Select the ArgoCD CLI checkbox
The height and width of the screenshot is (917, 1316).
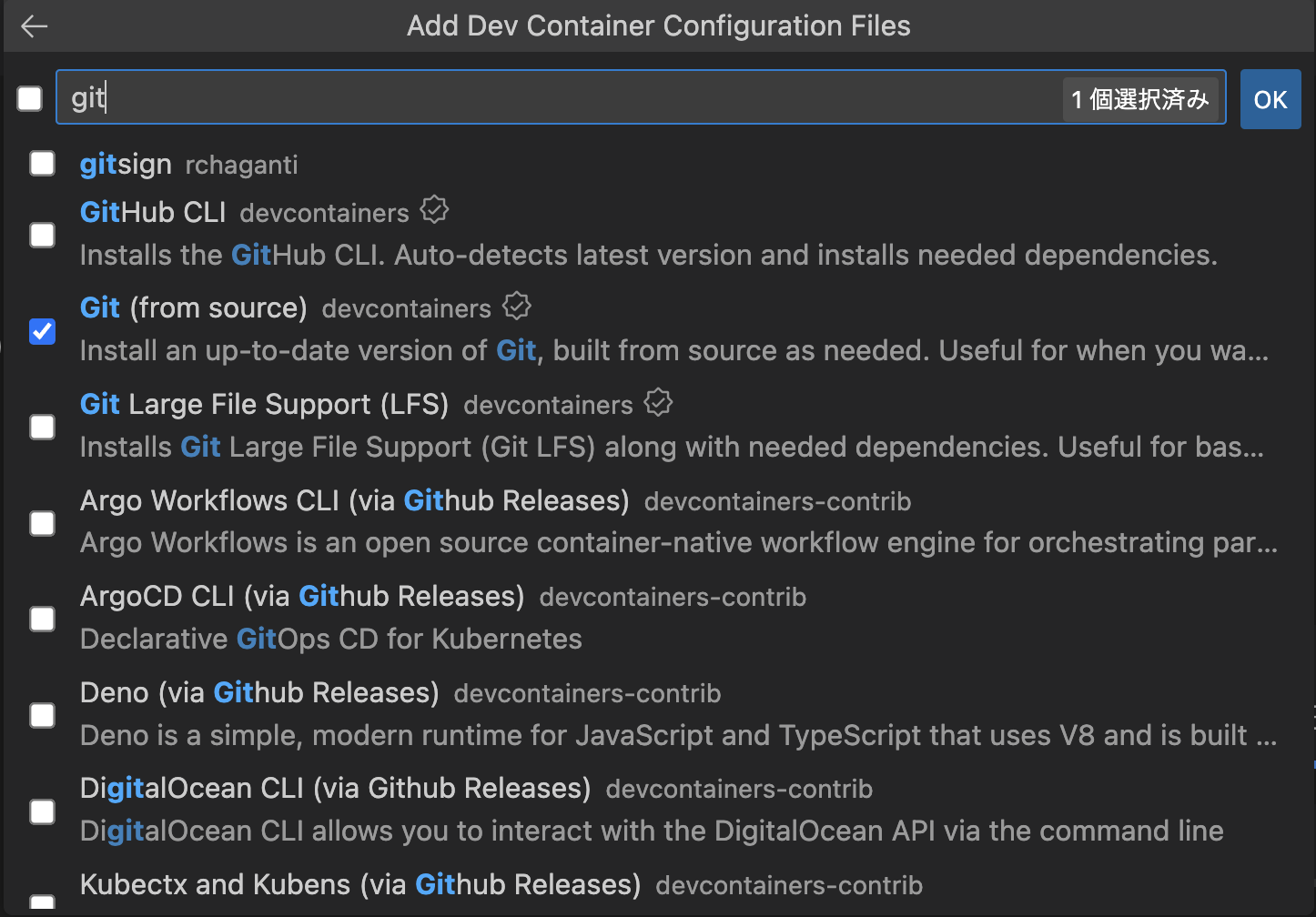coord(42,619)
